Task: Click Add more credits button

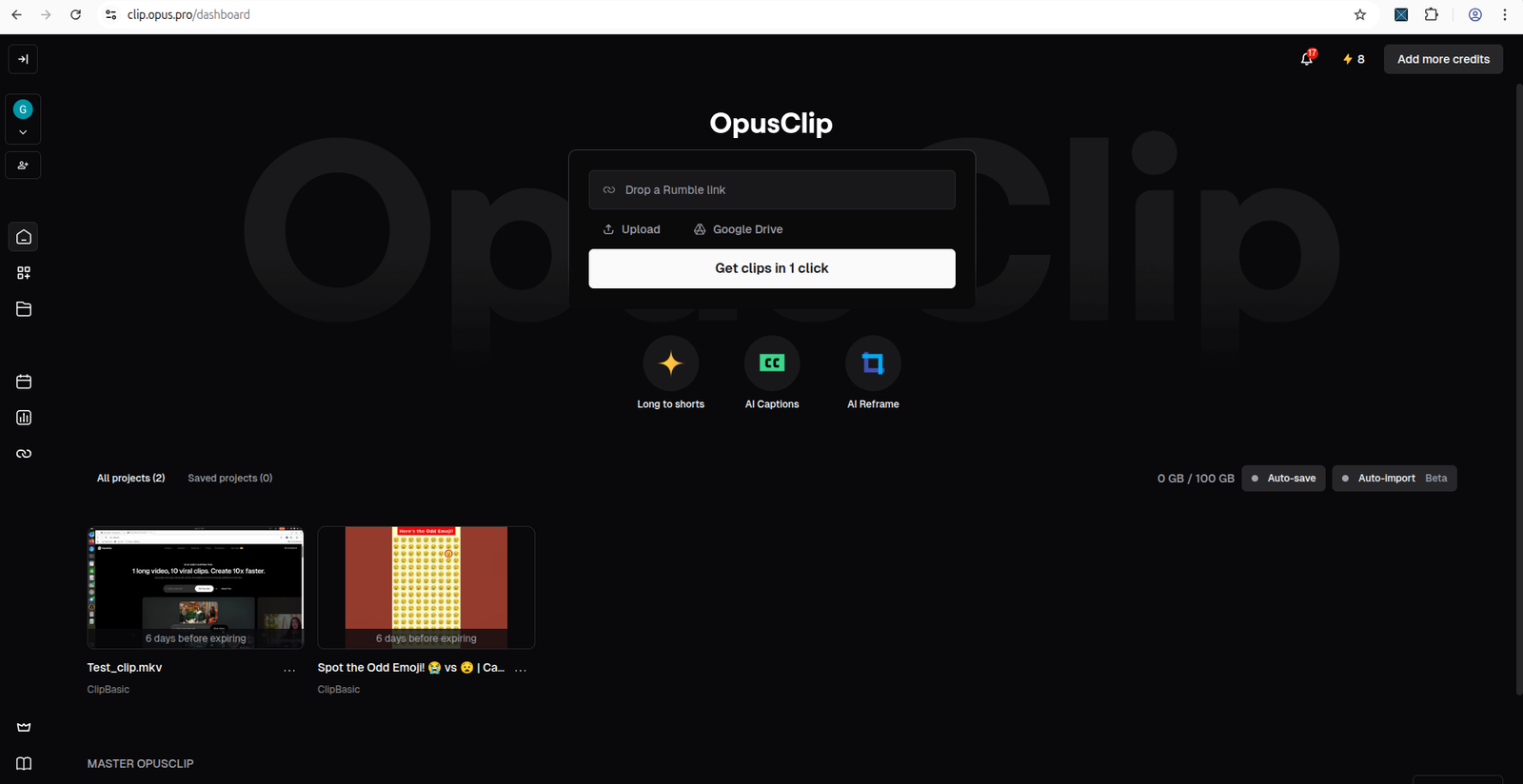Action: [x=1443, y=59]
